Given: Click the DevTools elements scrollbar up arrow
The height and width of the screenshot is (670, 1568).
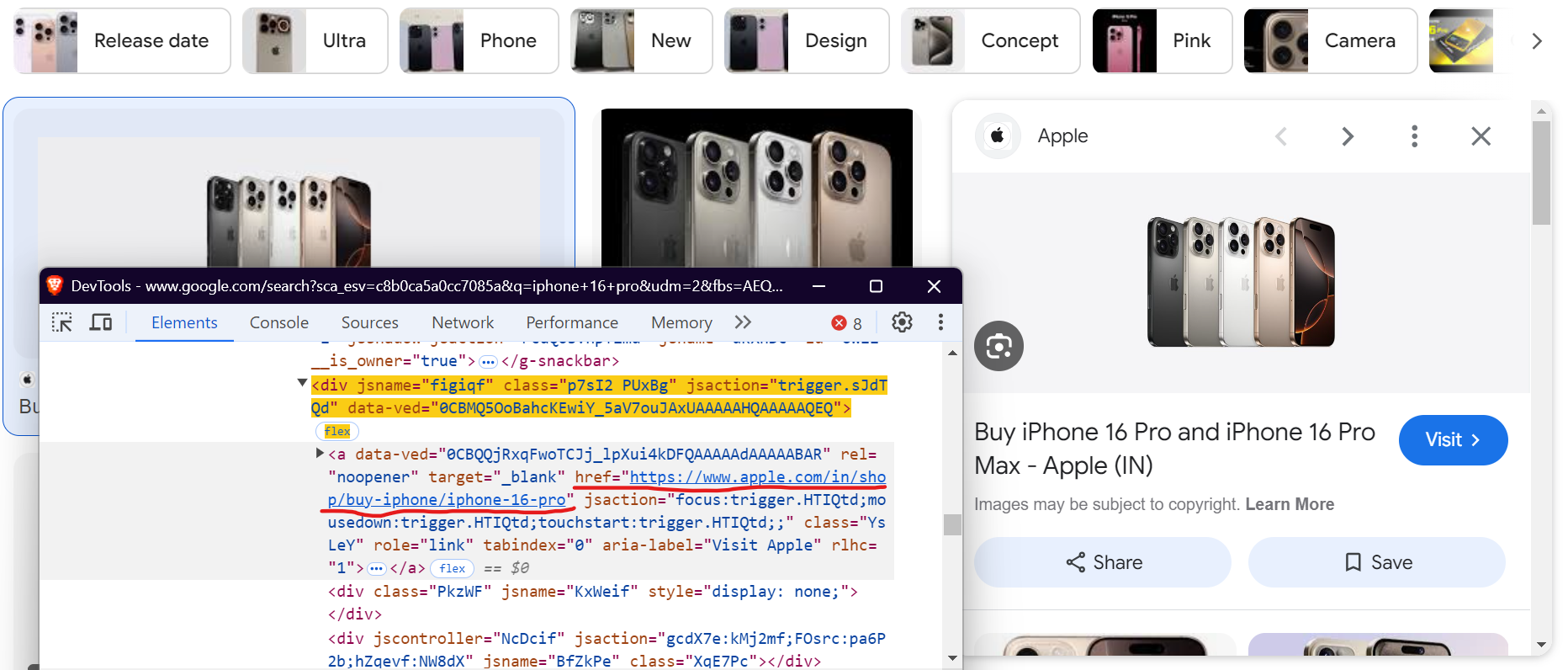Looking at the screenshot, I should click(x=952, y=354).
